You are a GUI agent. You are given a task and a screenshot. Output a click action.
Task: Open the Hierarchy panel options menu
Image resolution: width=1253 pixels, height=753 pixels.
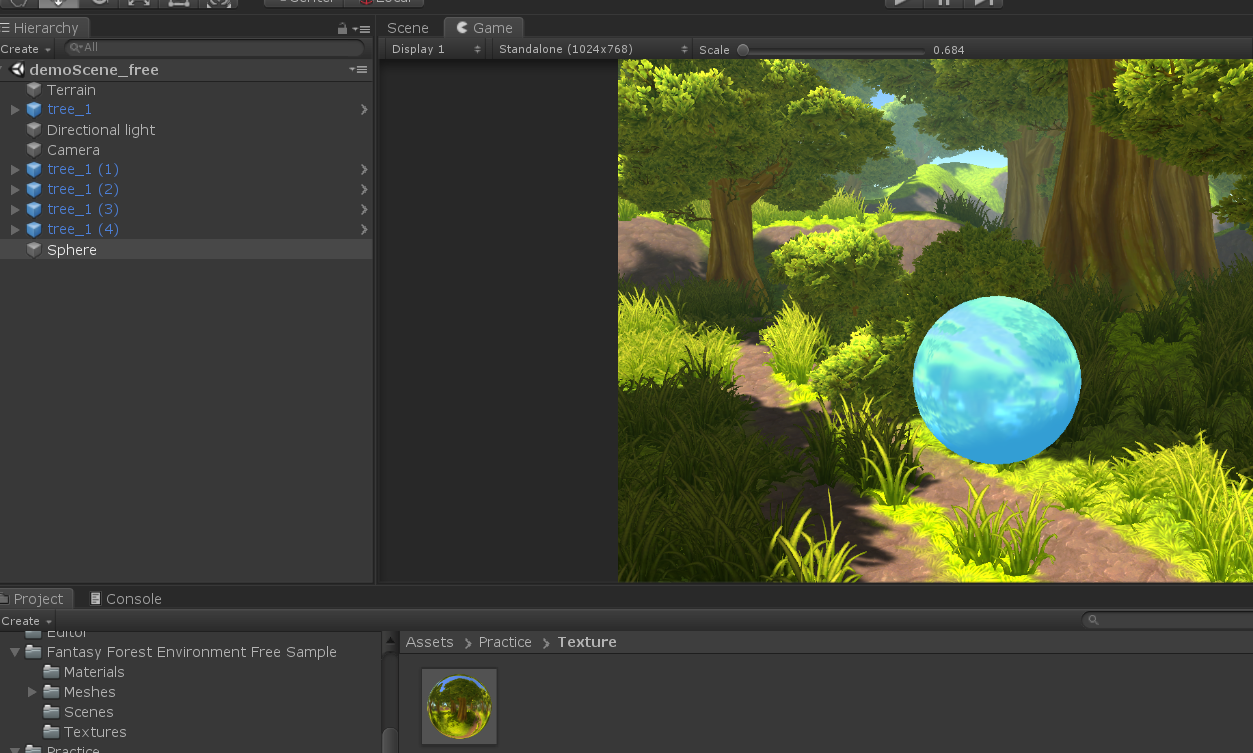pyautogui.click(x=363, y=29)
